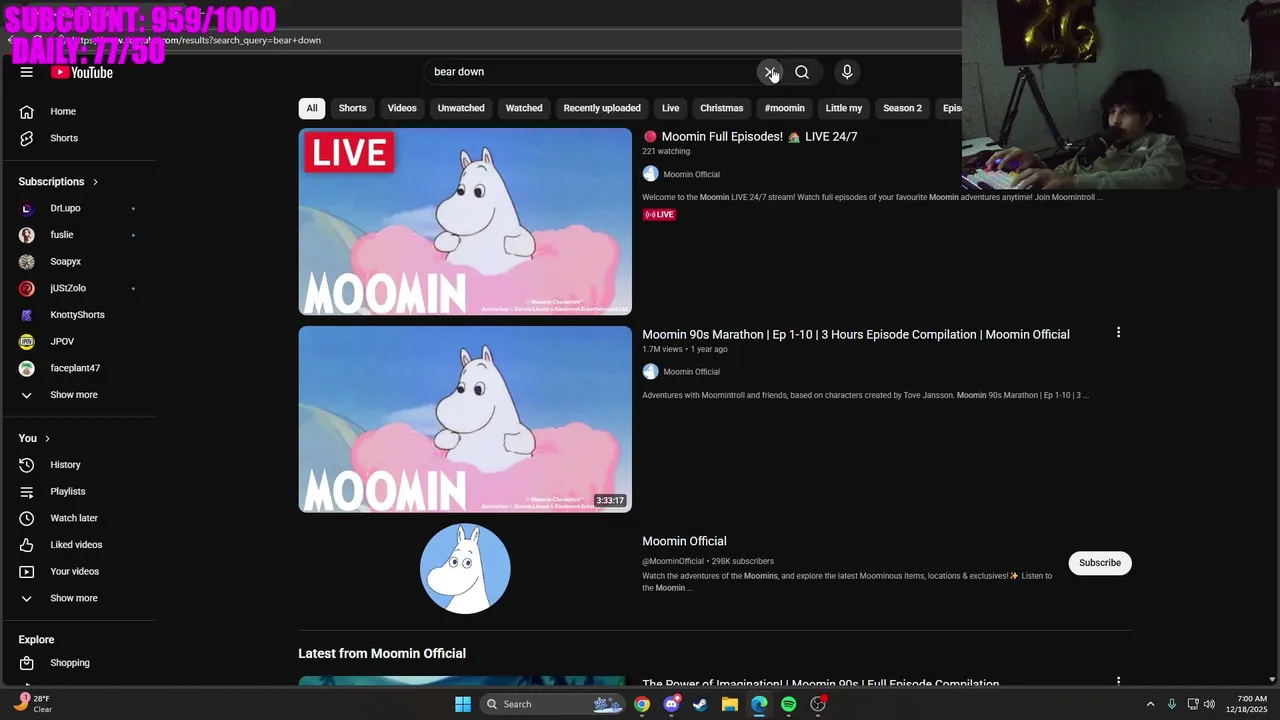1280x720 pixels.
Task: Open the Moomin LIVE 24/7 thumbnail
Action: click(465, 221)
